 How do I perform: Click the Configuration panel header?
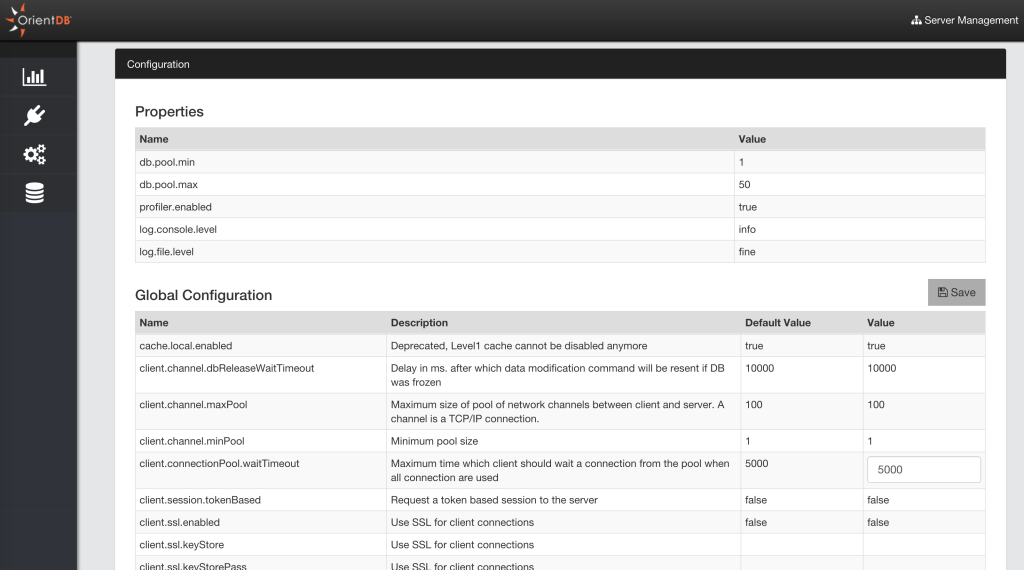pyautogui.click(x=560, y=64)
